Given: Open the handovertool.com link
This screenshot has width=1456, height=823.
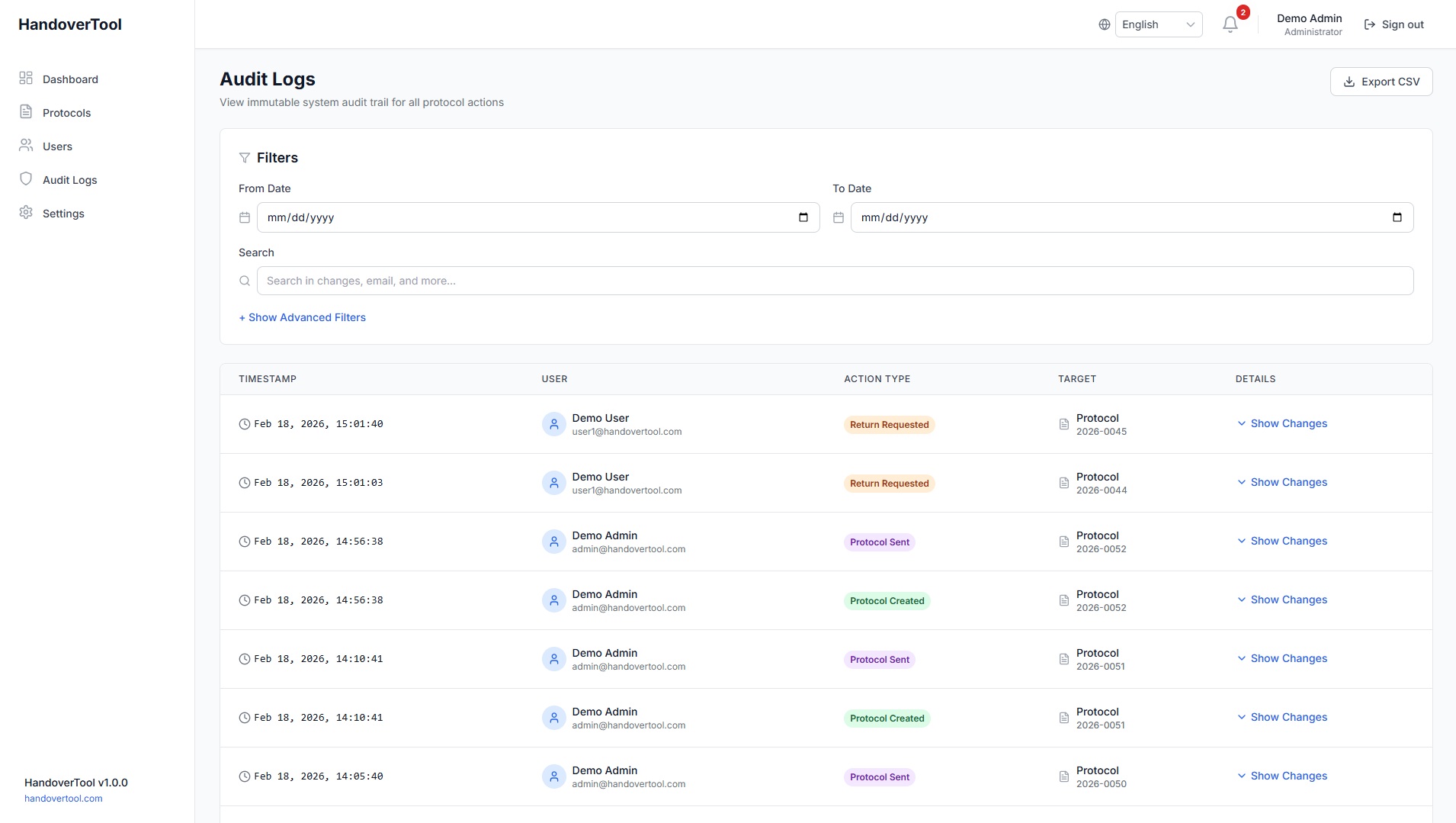Looking at the screenshot, I should click(63, 799).
